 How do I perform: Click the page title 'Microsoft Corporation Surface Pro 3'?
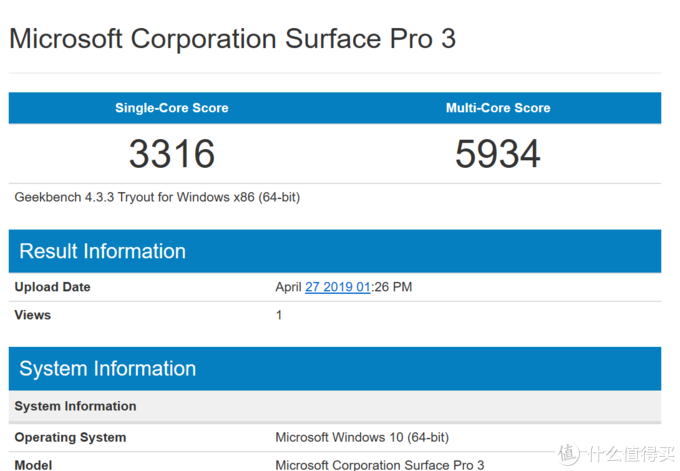[x=232, y=39]
